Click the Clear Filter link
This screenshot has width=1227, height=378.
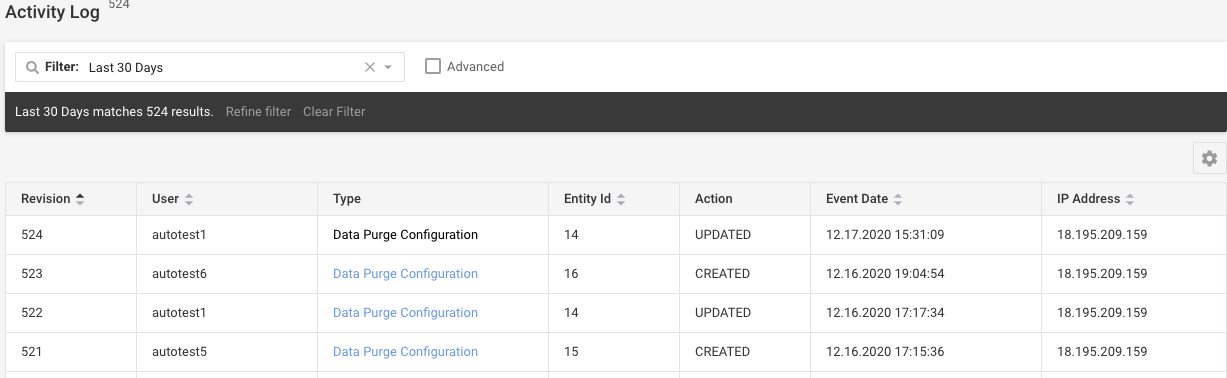click(x=334, y=112)
